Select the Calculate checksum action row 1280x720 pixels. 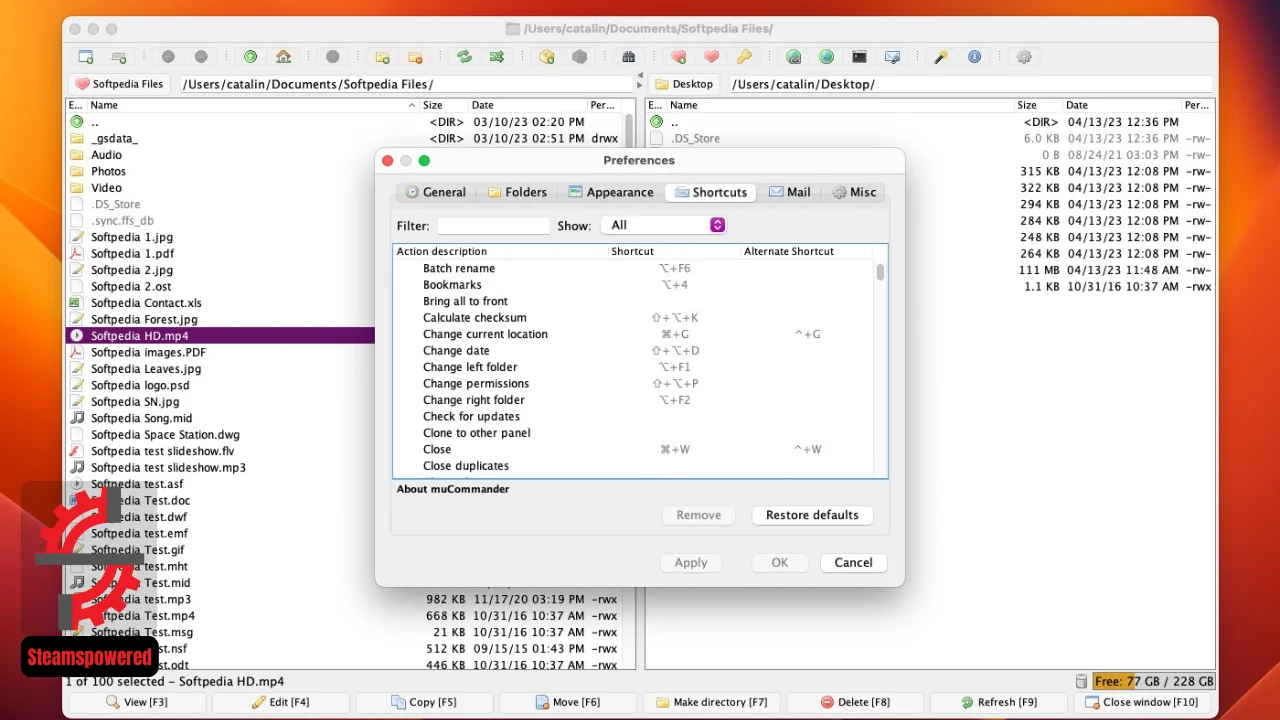(x=633, y=318)
